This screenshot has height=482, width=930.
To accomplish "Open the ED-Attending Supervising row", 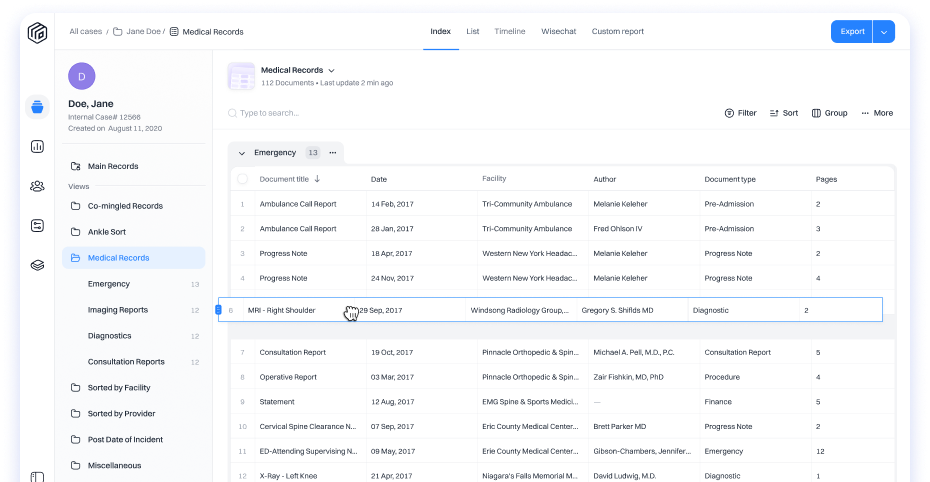I will [x=562, y=451].
